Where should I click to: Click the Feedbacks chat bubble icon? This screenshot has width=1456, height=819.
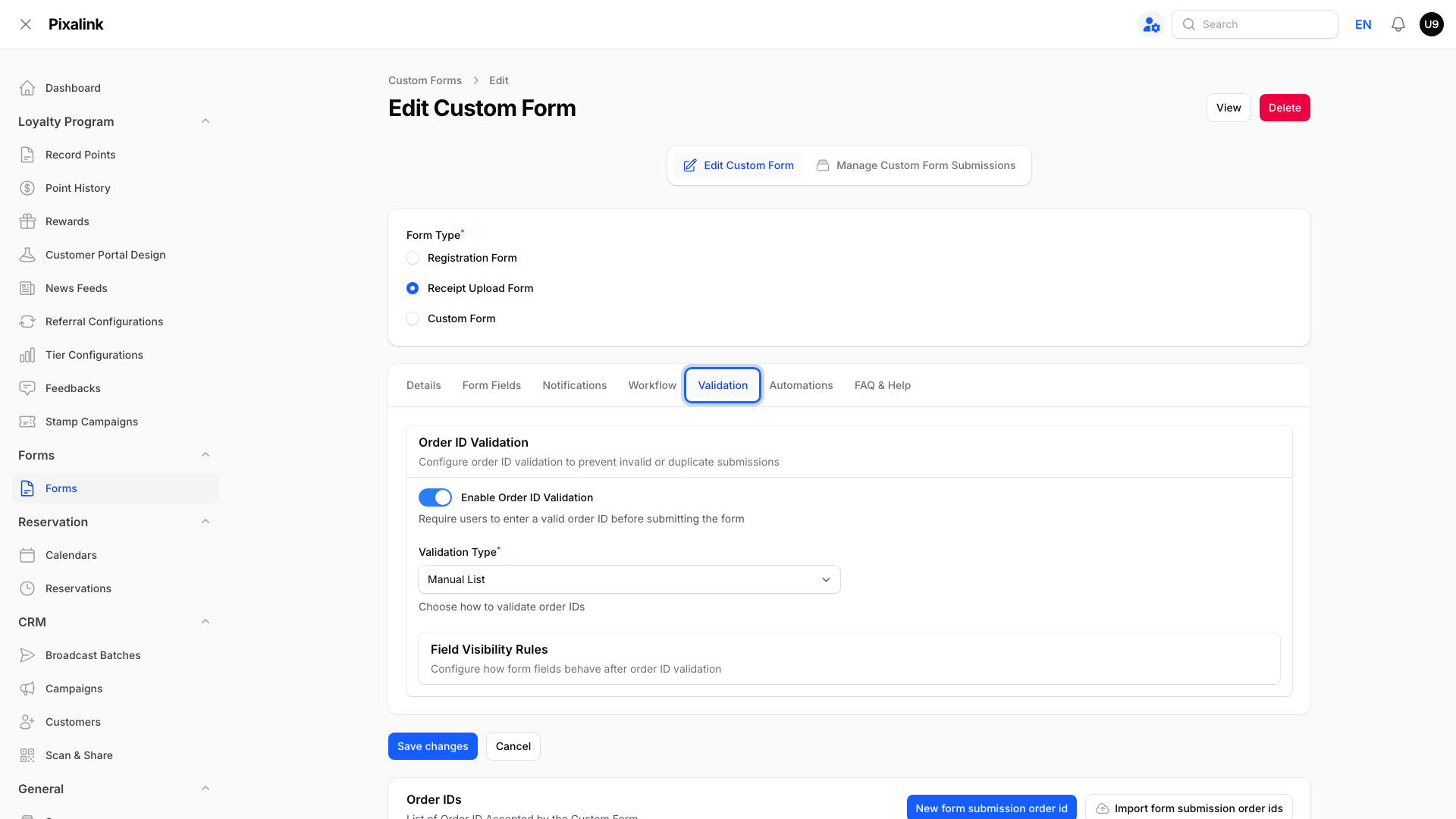point(27,388)
